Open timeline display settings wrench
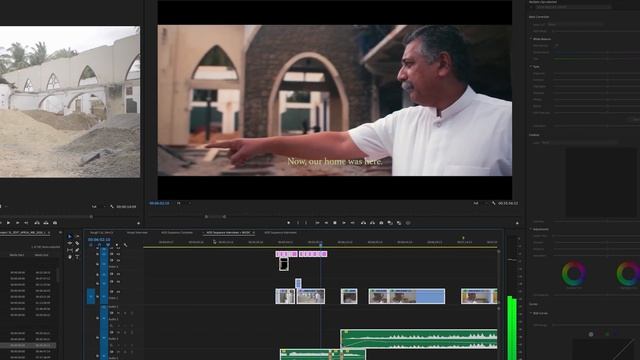 (x=125, y=245)
